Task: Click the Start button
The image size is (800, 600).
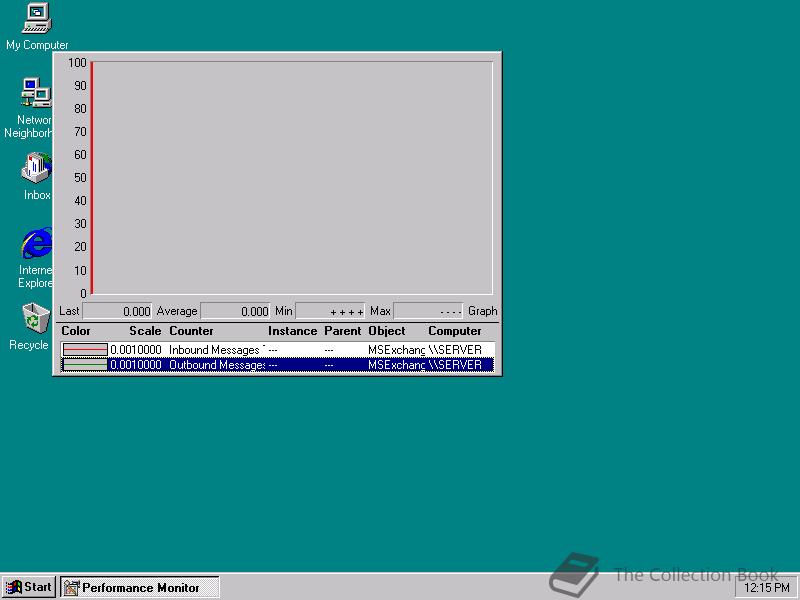Action: click(x=29, y=587)
